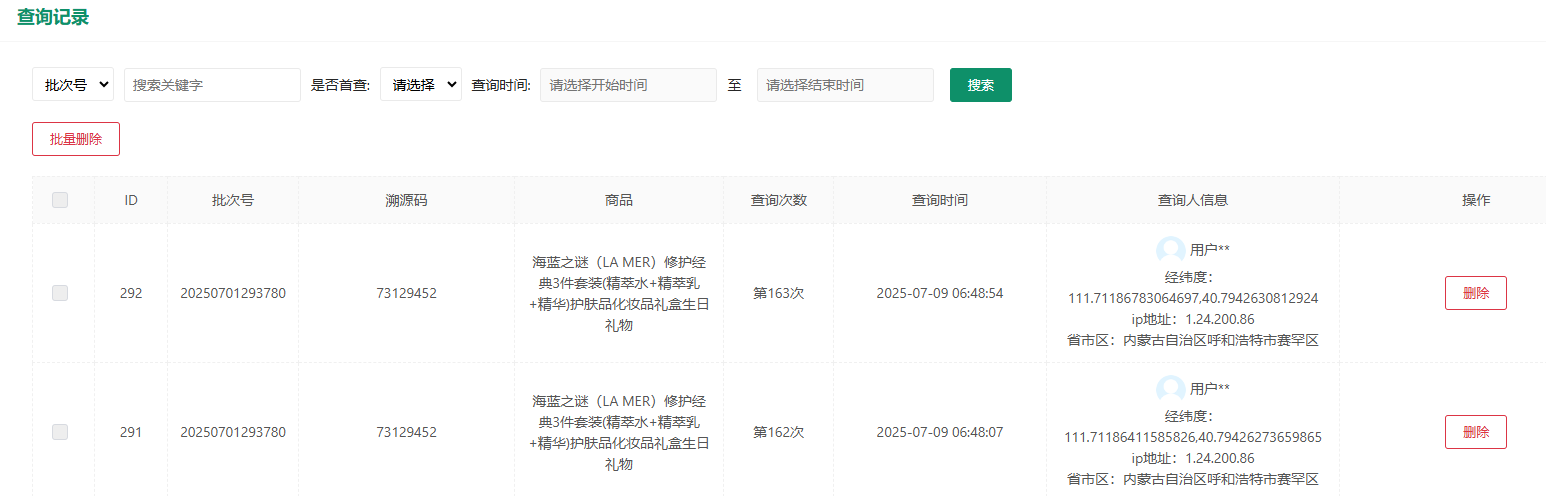Click the 溯源码 column header
Viewport: 1546px width, 496px height.
tap(406, 200)
